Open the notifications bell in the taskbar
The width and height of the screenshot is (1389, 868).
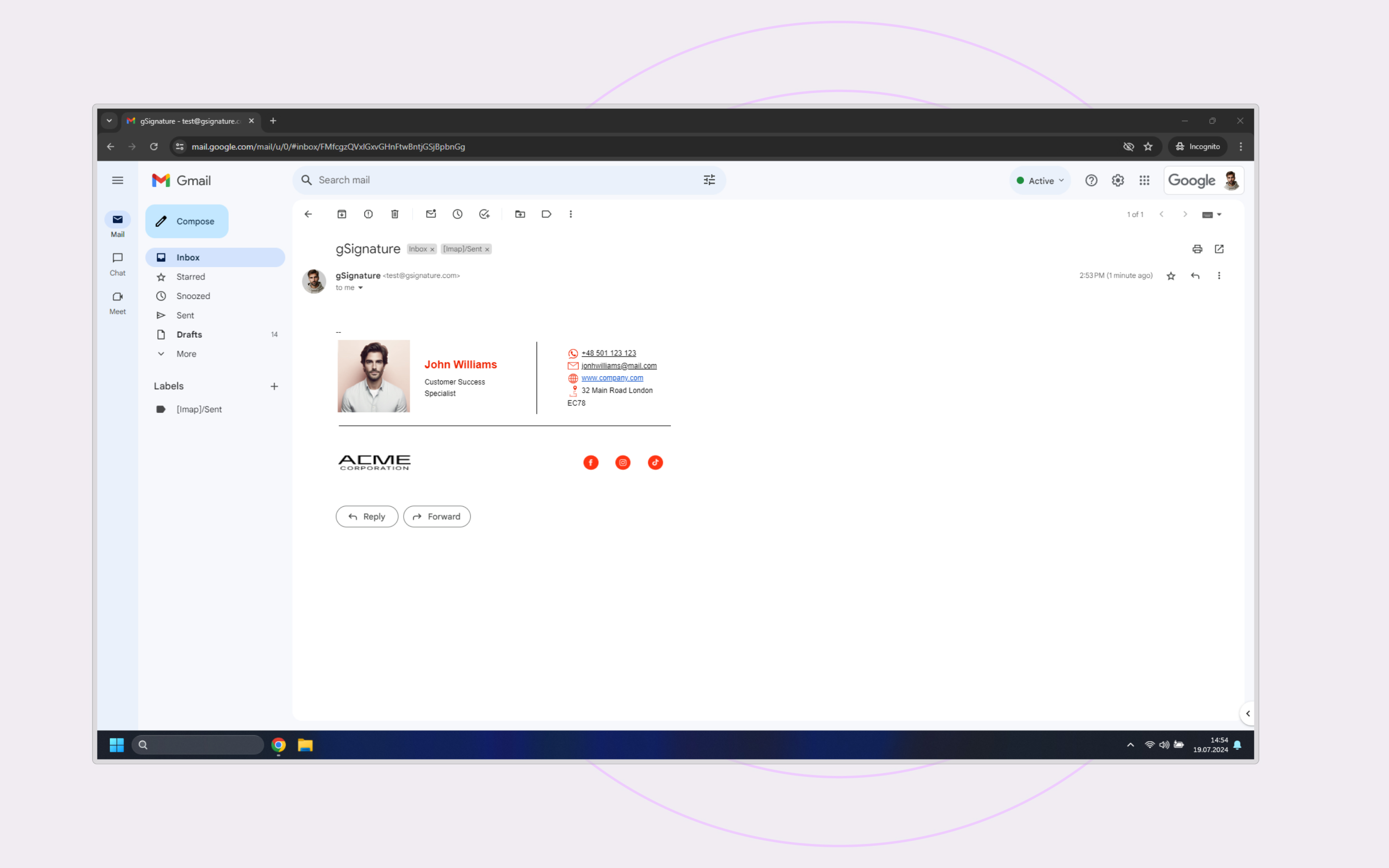tap(1238, 745)
